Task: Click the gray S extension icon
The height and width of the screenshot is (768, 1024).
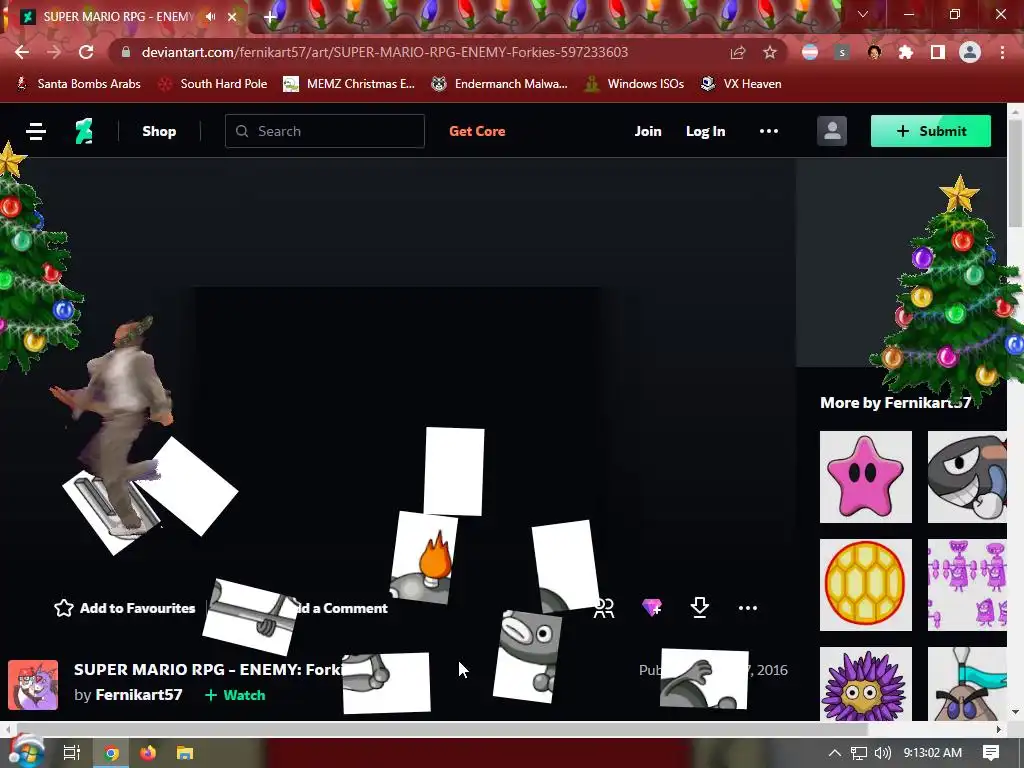Action: [x=842, y=52]
